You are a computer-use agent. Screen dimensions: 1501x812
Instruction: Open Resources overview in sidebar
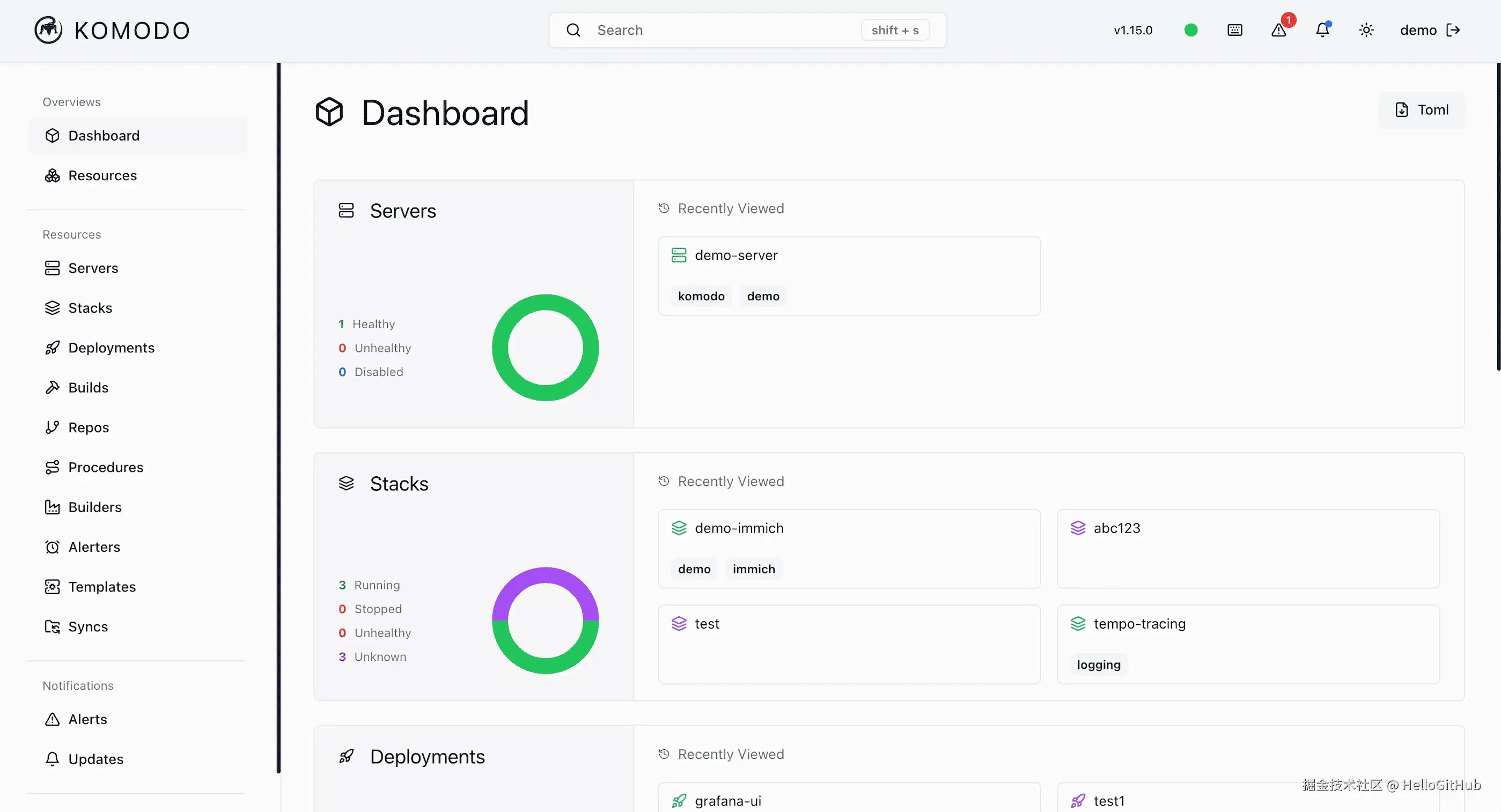tap(102, 175)
